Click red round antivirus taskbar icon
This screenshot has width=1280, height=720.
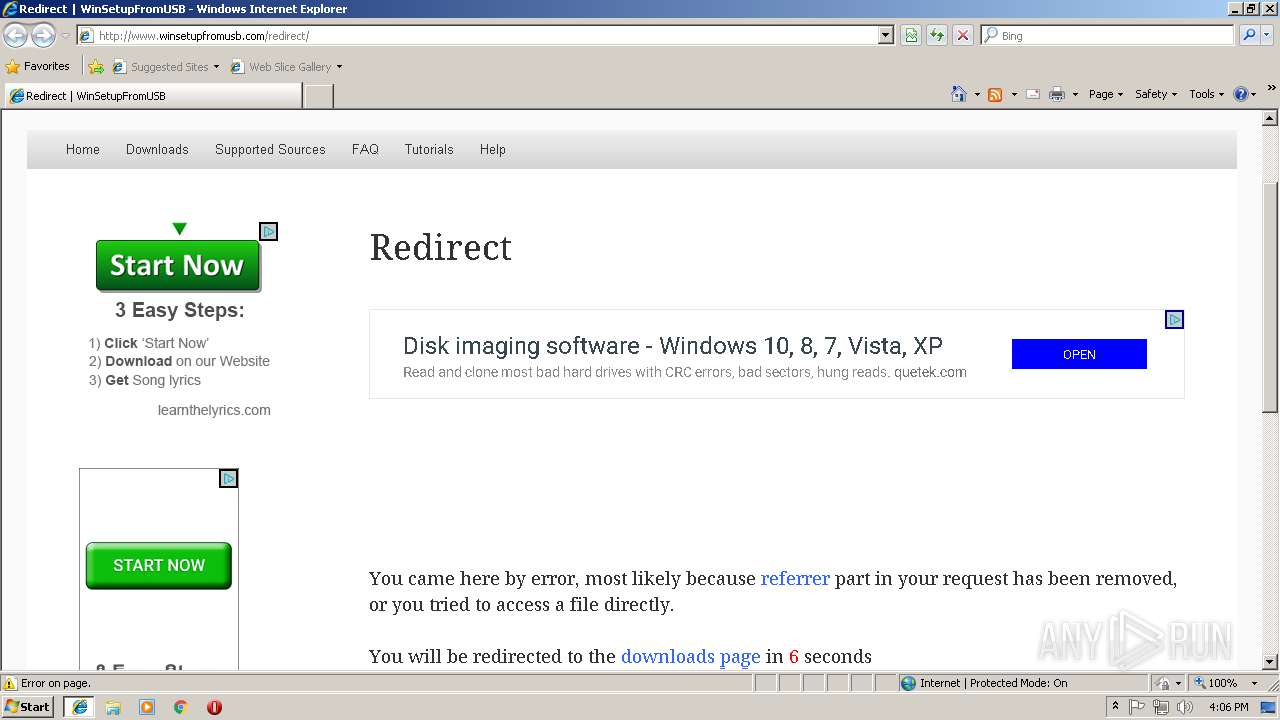tap(214, 707)
